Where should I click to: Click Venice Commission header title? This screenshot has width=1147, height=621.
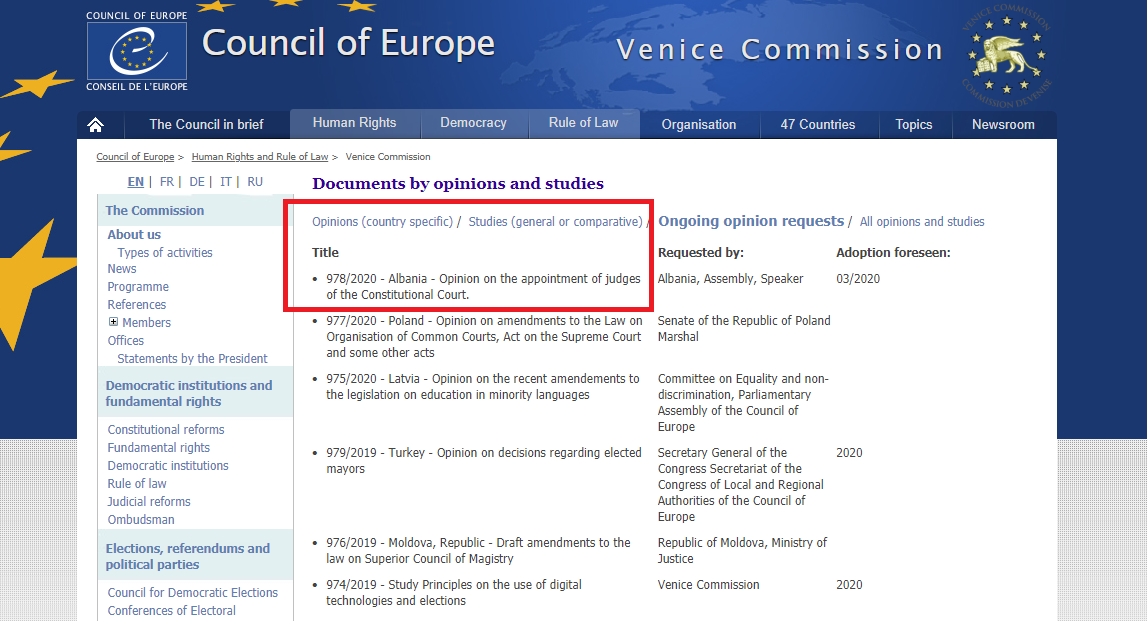[x=780, y=50]
